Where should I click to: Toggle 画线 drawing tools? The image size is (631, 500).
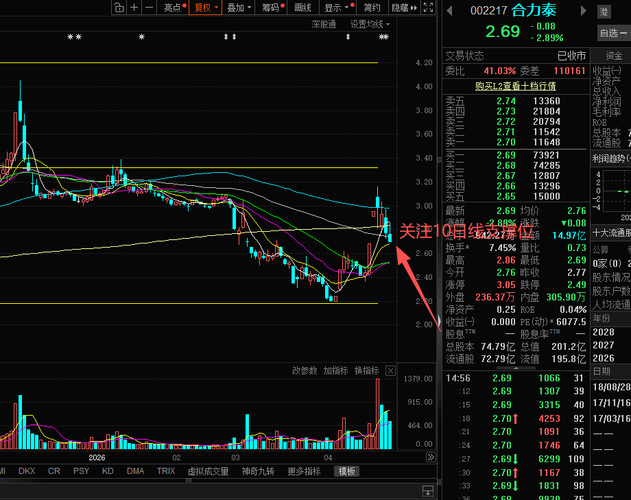coord(303,7)
